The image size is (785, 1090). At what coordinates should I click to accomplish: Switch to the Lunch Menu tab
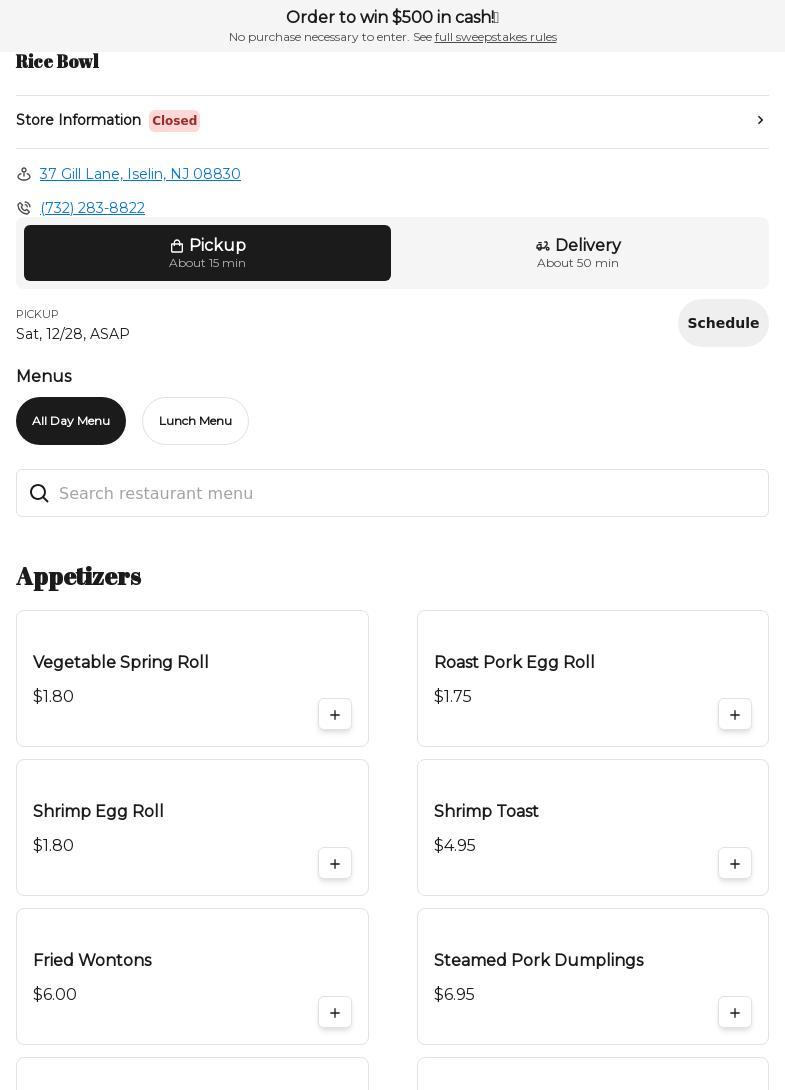195,421
